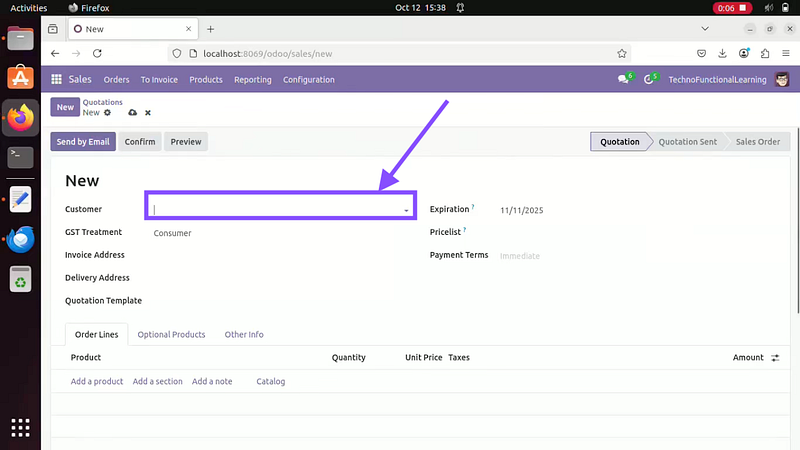Save the record with the cloud icon
Viewport: 800px width, 450px height.
[132, 113]
